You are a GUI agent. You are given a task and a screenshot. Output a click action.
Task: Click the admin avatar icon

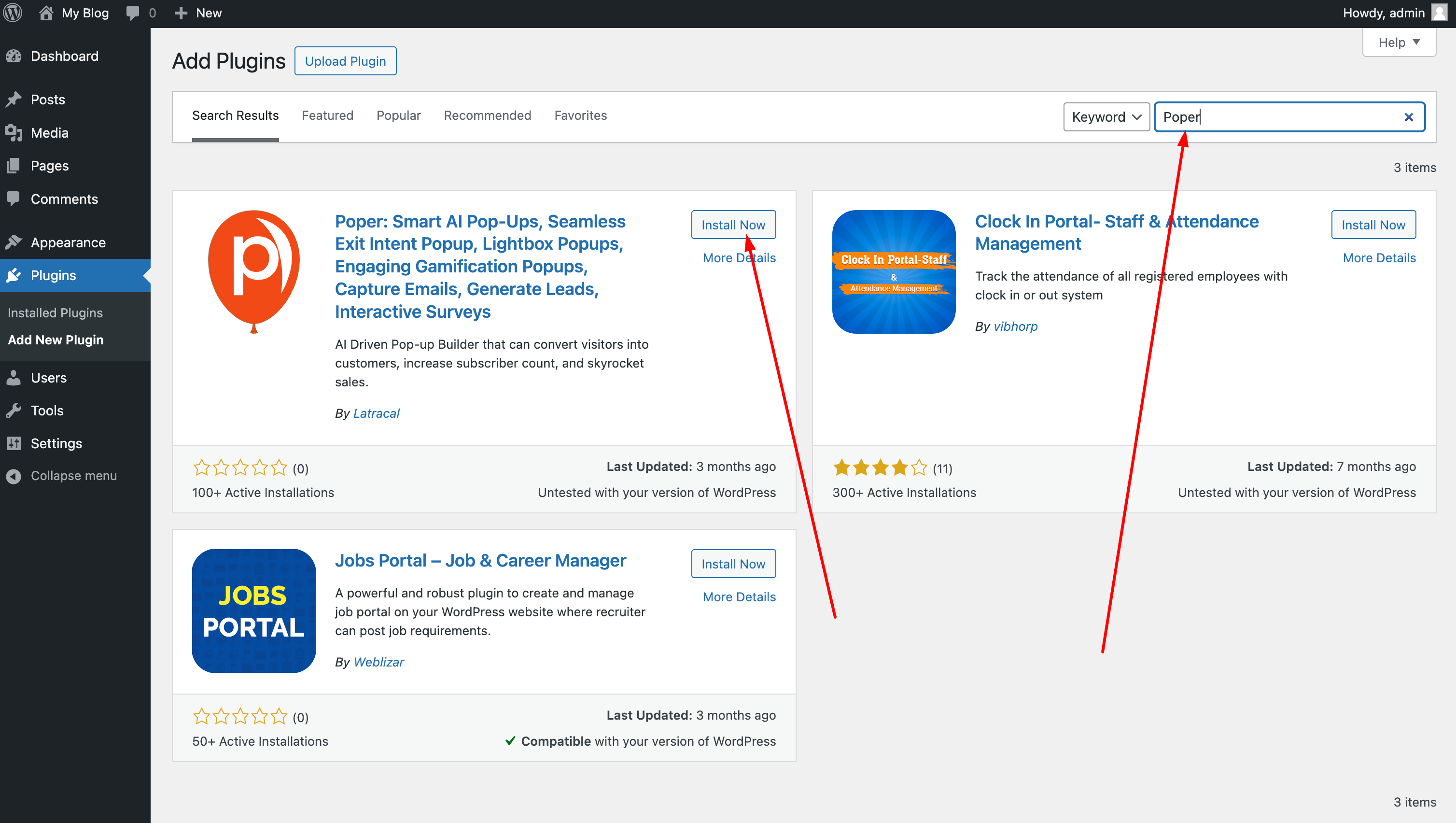[1439, 13]
